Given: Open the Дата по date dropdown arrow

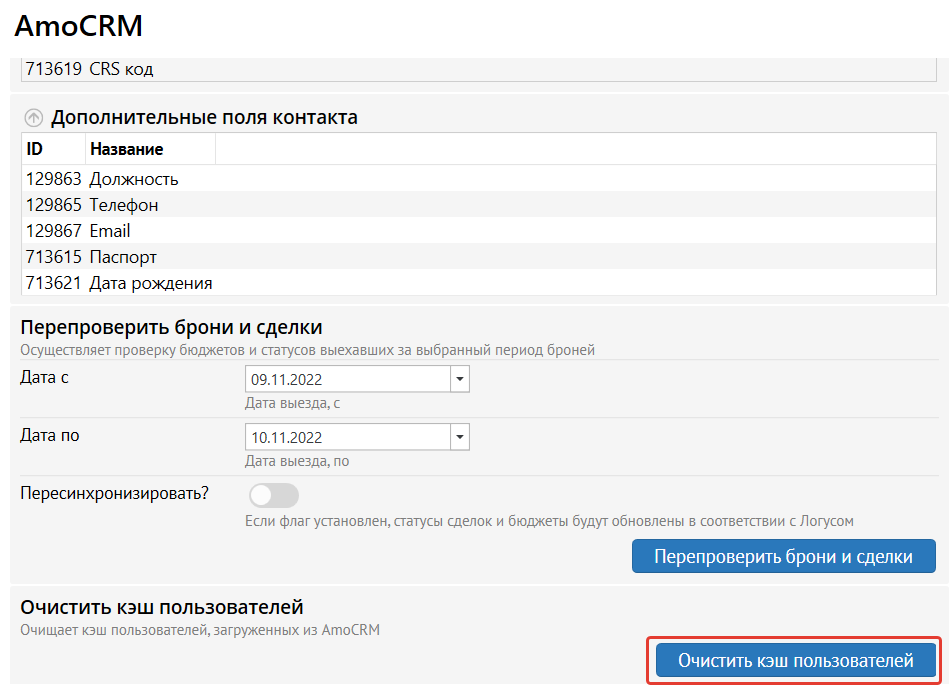Looking at the screenshot, I should (460, 437).
